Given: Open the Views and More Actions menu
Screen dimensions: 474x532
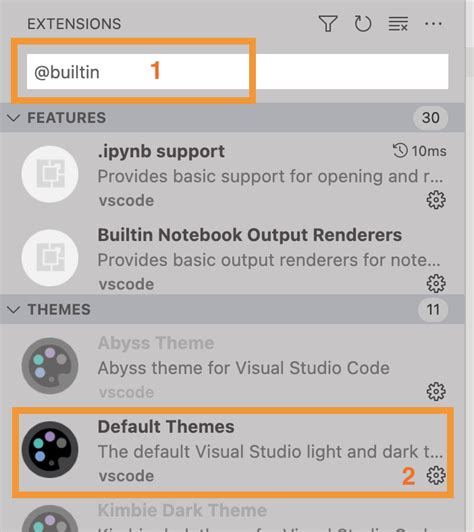Looking at the screenshot, I should [x=433, y=24].
